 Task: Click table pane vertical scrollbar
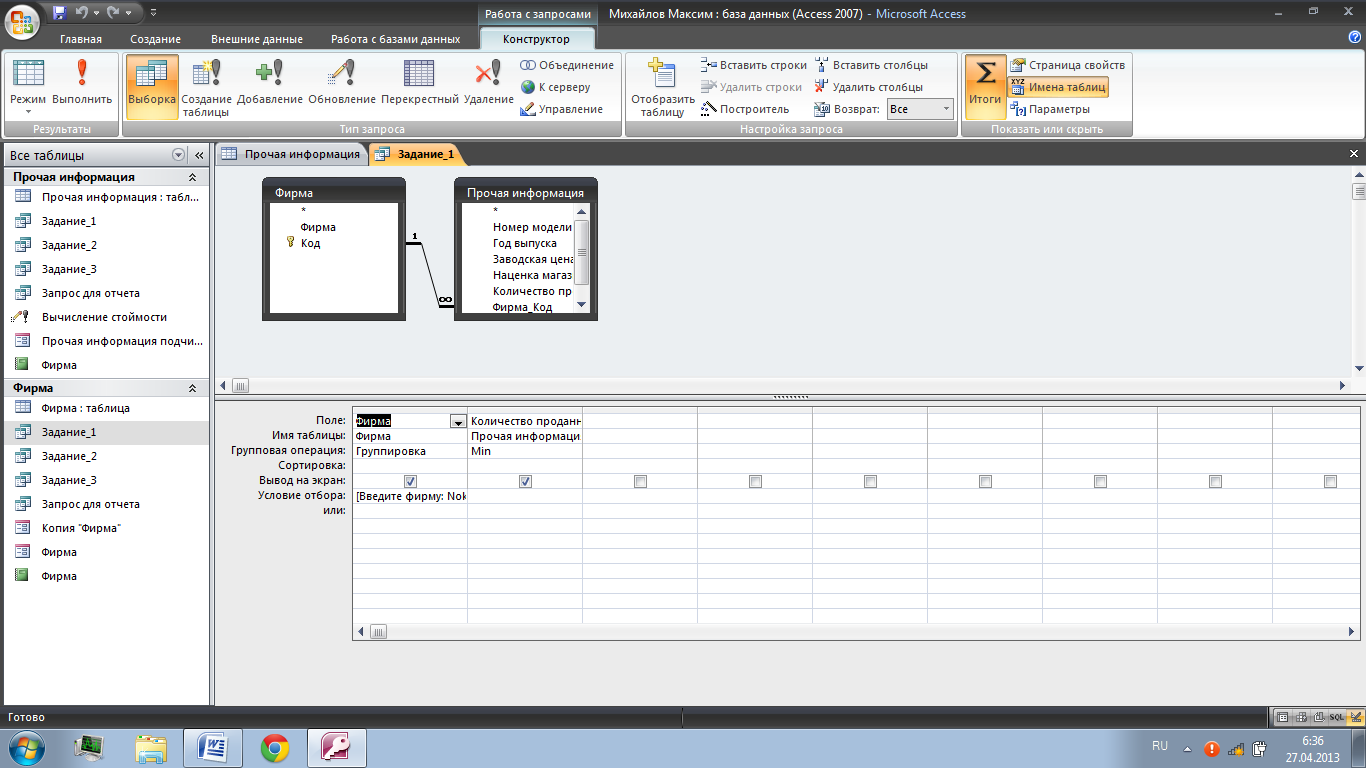(x=1359, y=271)
